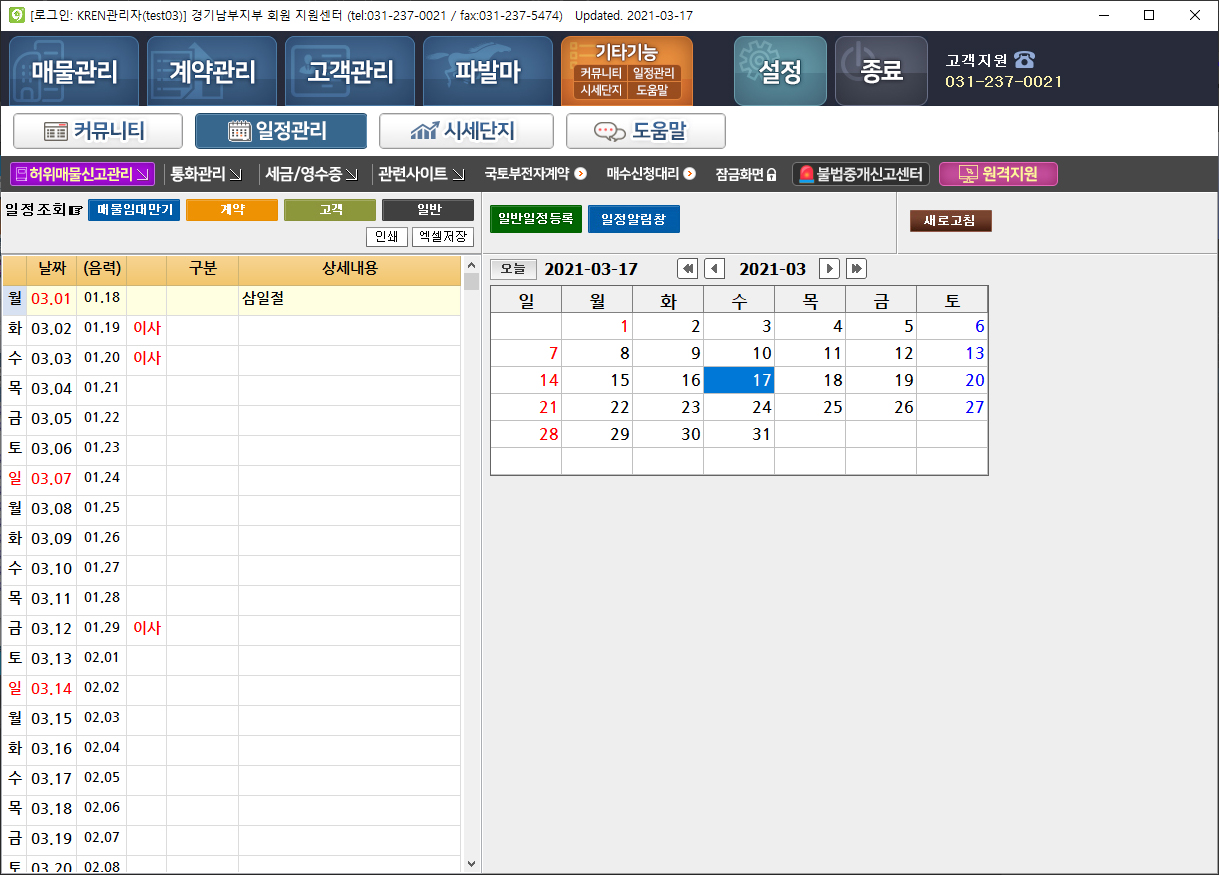Viewport: 1219px width, 875px height.
Task: Click the 파발마 horse icon
Action: pos(487,70)
